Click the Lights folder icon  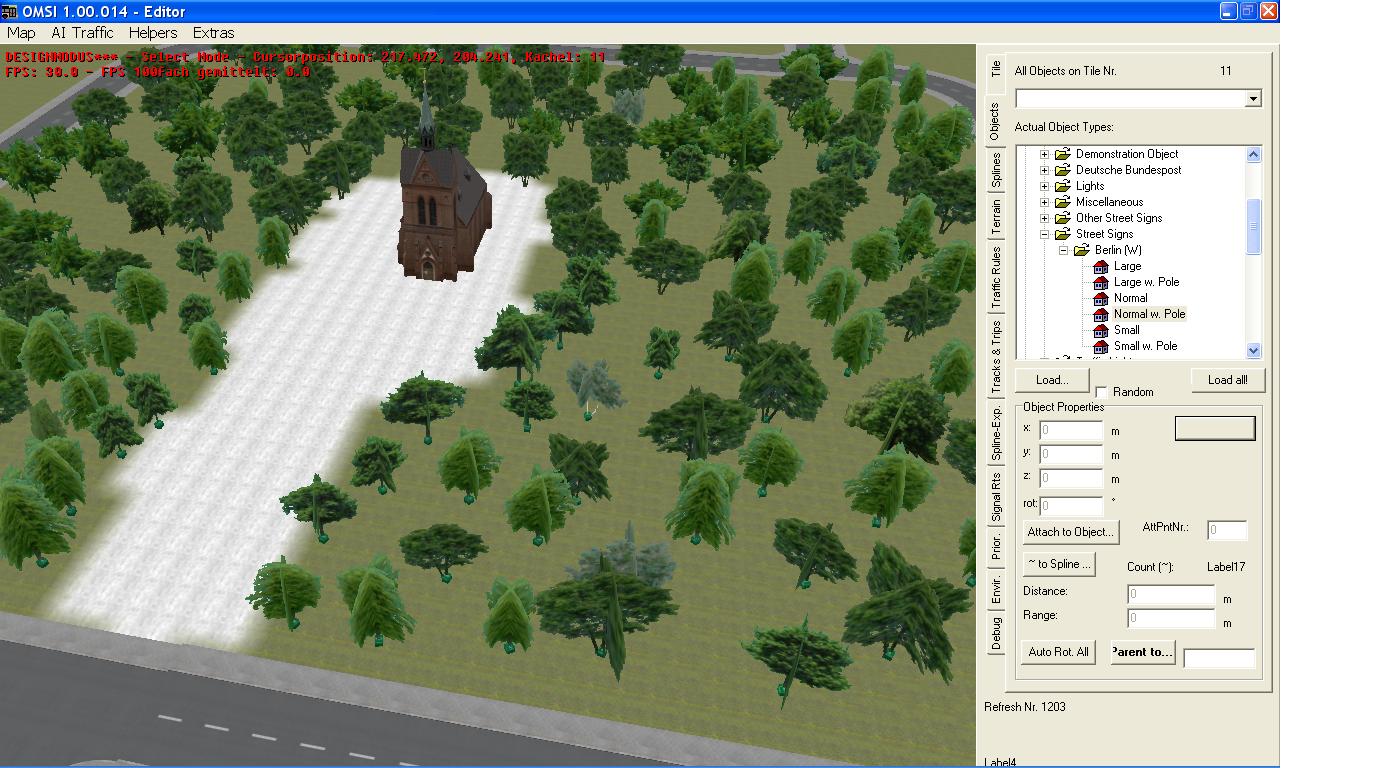pos(1062,186)
